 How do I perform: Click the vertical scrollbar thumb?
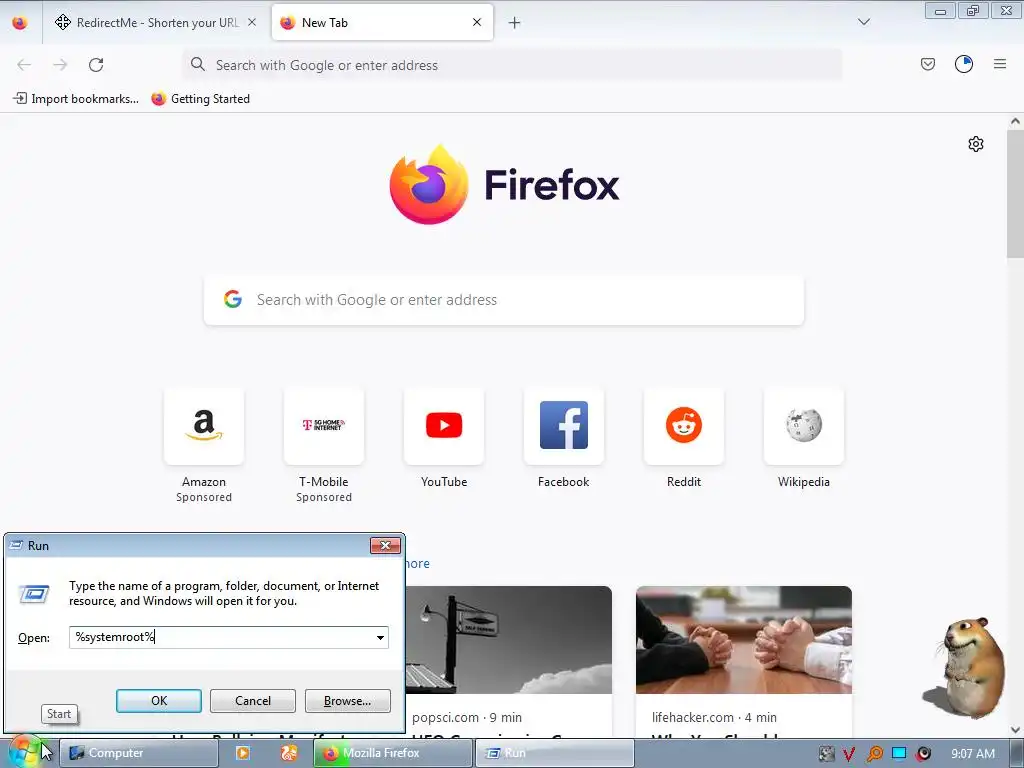click(x=1015, y=193)
